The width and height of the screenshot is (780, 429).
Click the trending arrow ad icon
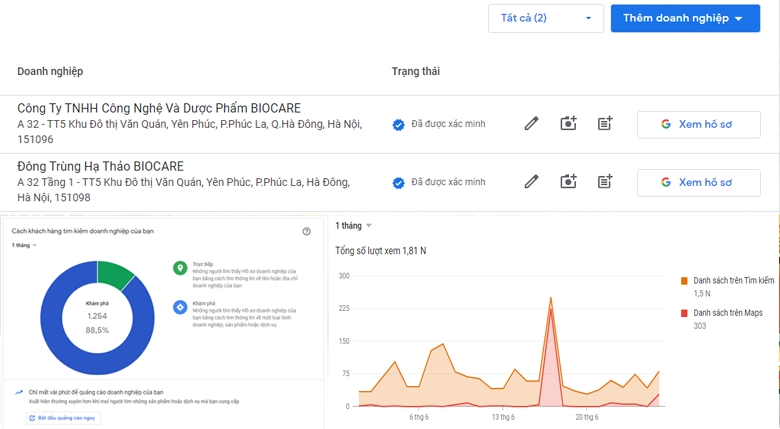[19, 393]
